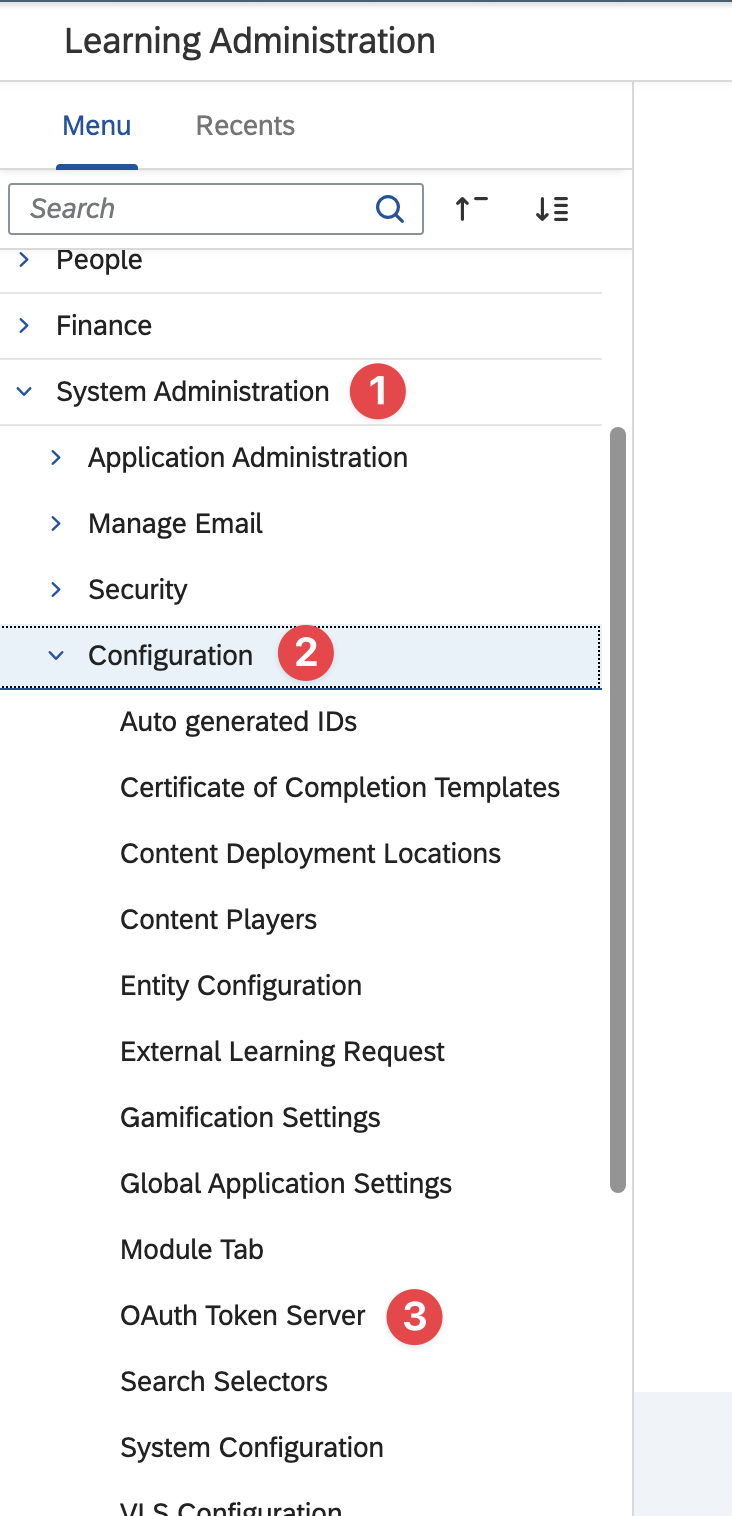
Task: Open System Configuration item
Action: pyautogui.click(x=252, y=1448)
